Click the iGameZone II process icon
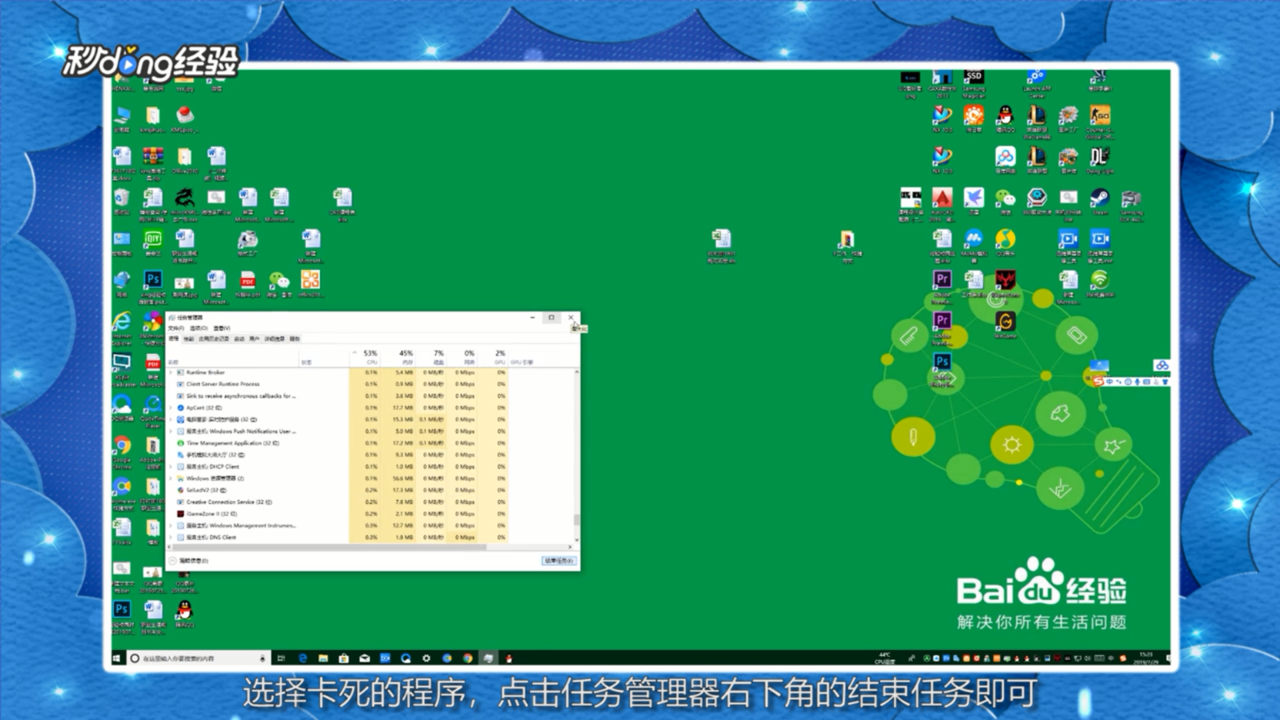Screen dimensions: 1280x720 click(180, 514)
